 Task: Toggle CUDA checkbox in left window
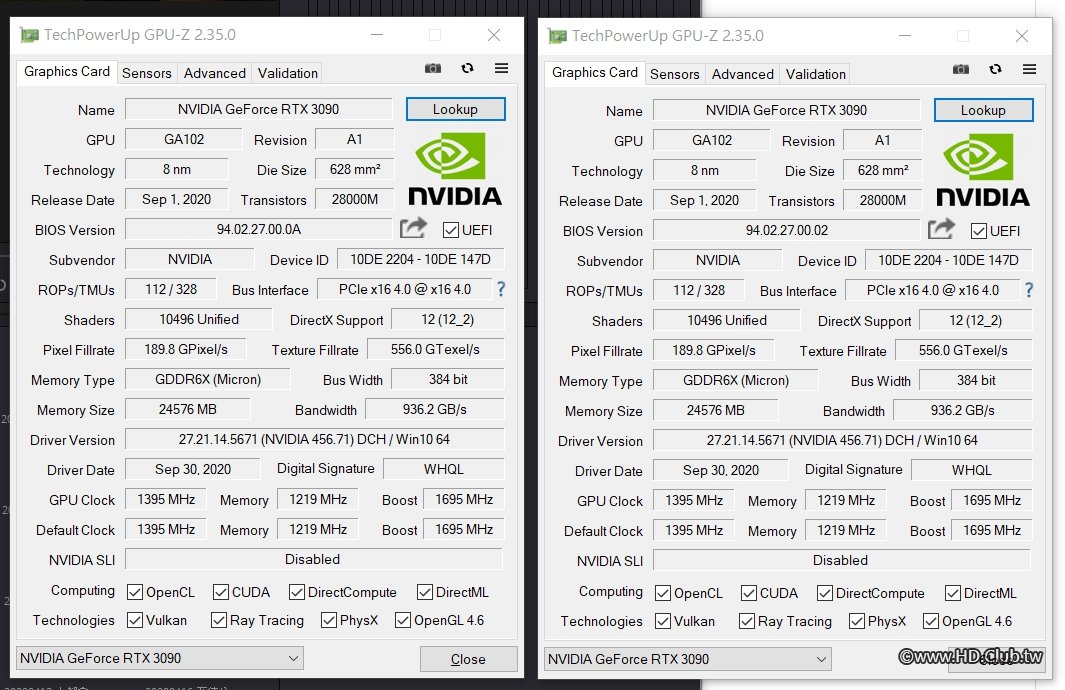(221, 592)
